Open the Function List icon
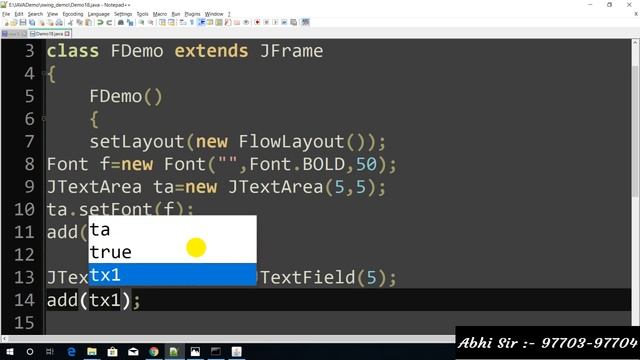The height and width of the screenshot is (360, 640). 228,22
